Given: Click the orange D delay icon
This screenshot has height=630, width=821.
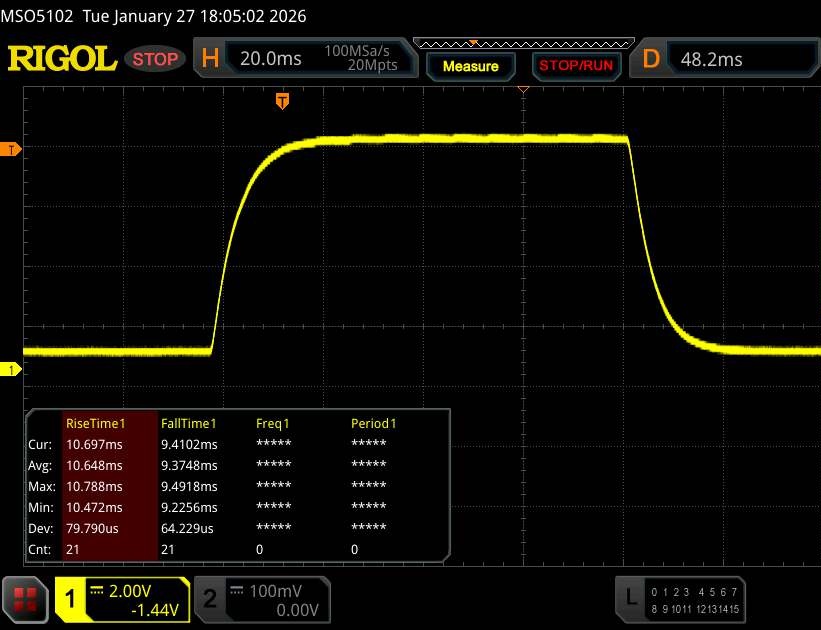Looking at the screenshot, I should coord(651,59).
